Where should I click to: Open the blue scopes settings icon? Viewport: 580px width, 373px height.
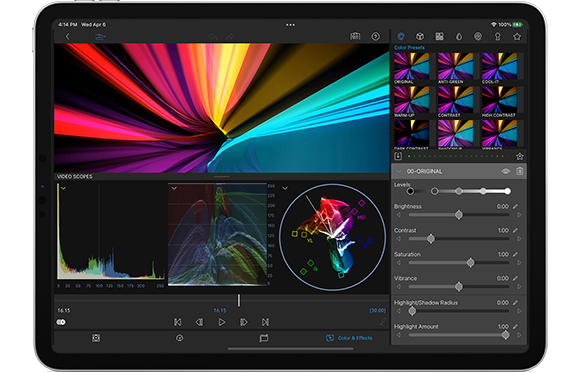(101, 37)
